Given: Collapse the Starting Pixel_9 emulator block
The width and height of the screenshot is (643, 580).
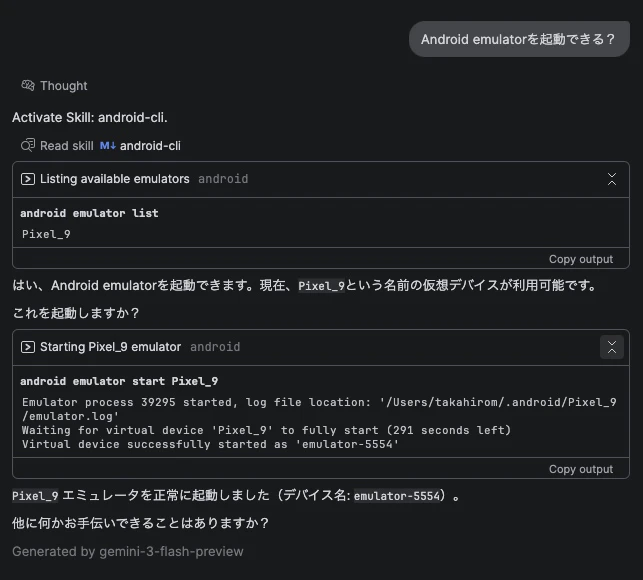Looking at the screenshot, I should [x=611, y=347].
